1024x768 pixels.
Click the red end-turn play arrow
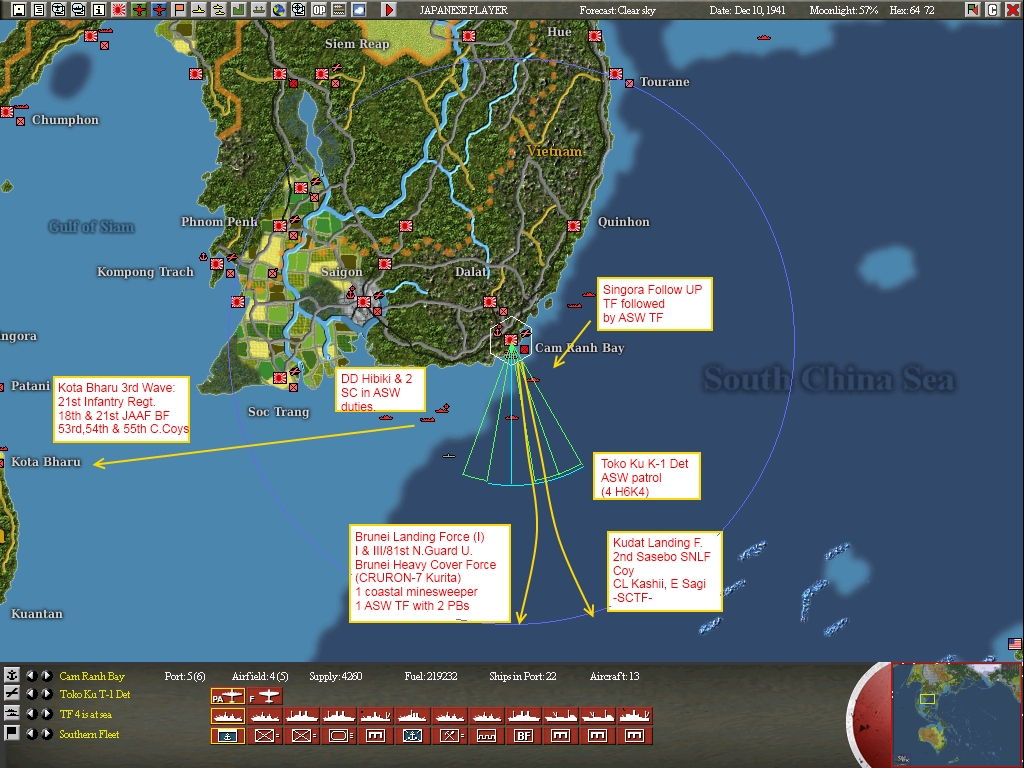click(x=389, y=9)
